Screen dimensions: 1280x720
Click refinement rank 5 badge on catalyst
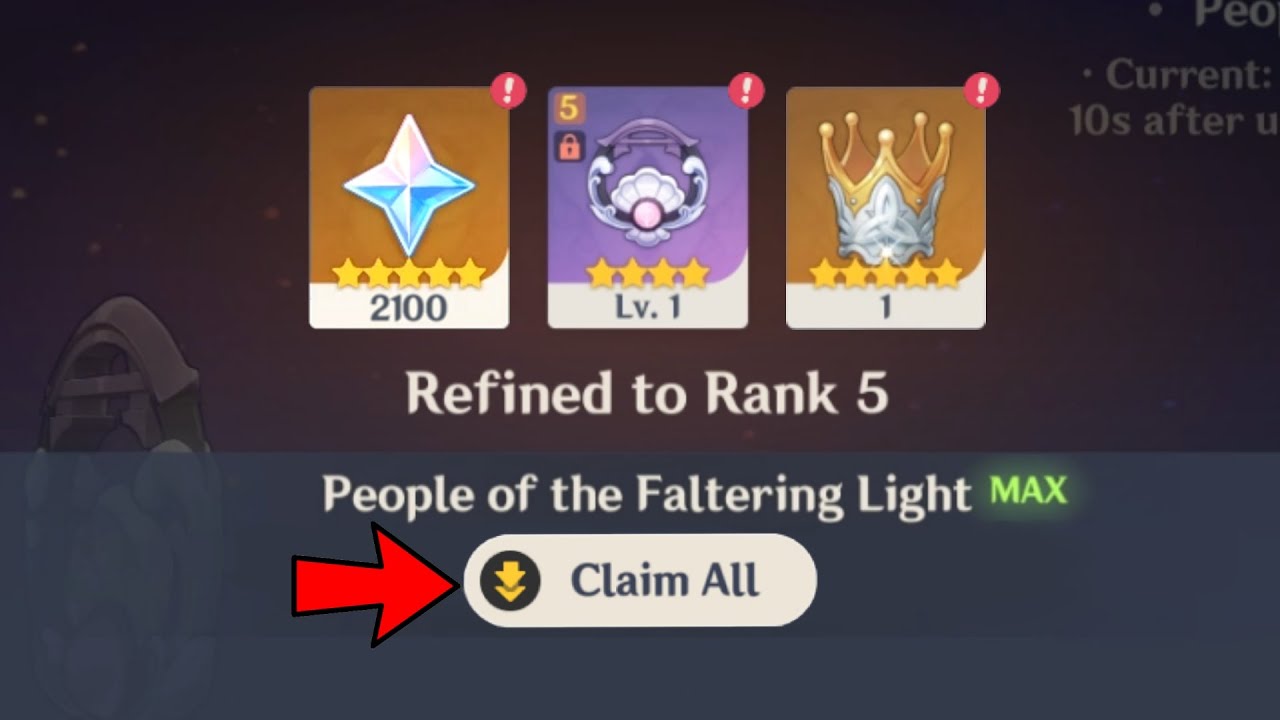pos(568,109)
